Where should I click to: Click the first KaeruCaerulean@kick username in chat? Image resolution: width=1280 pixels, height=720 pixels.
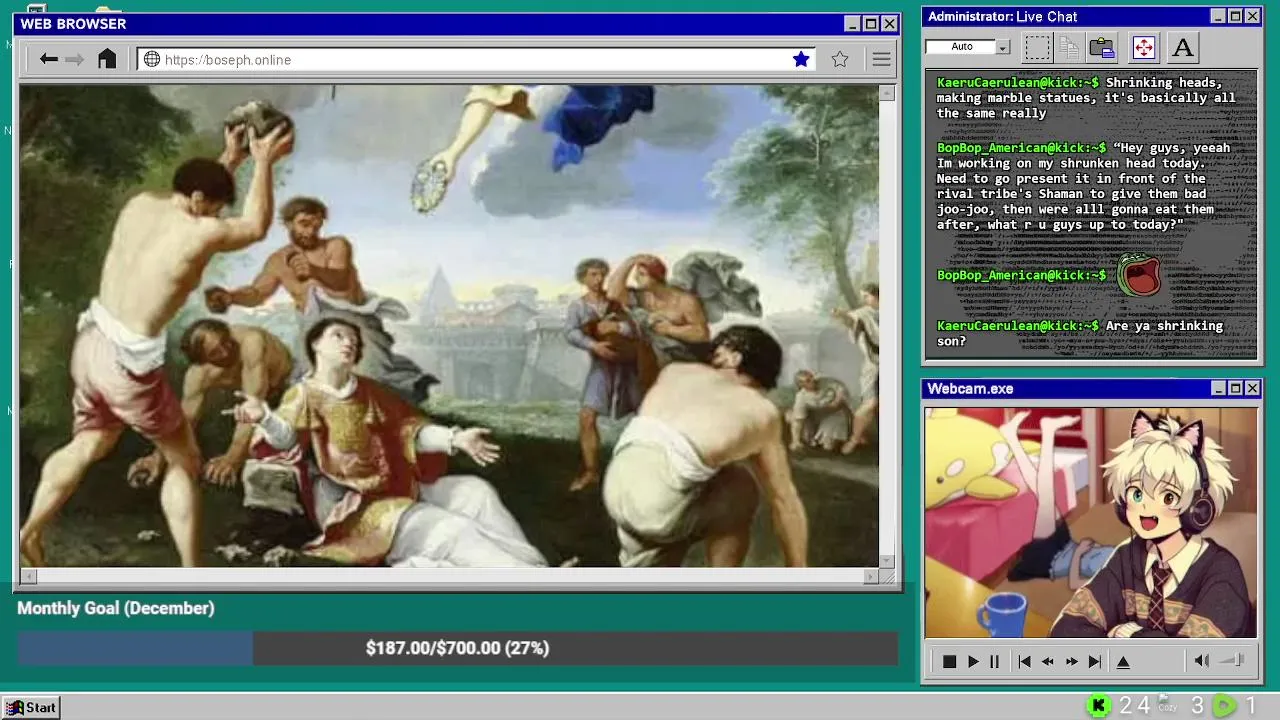pos(1017,82)
